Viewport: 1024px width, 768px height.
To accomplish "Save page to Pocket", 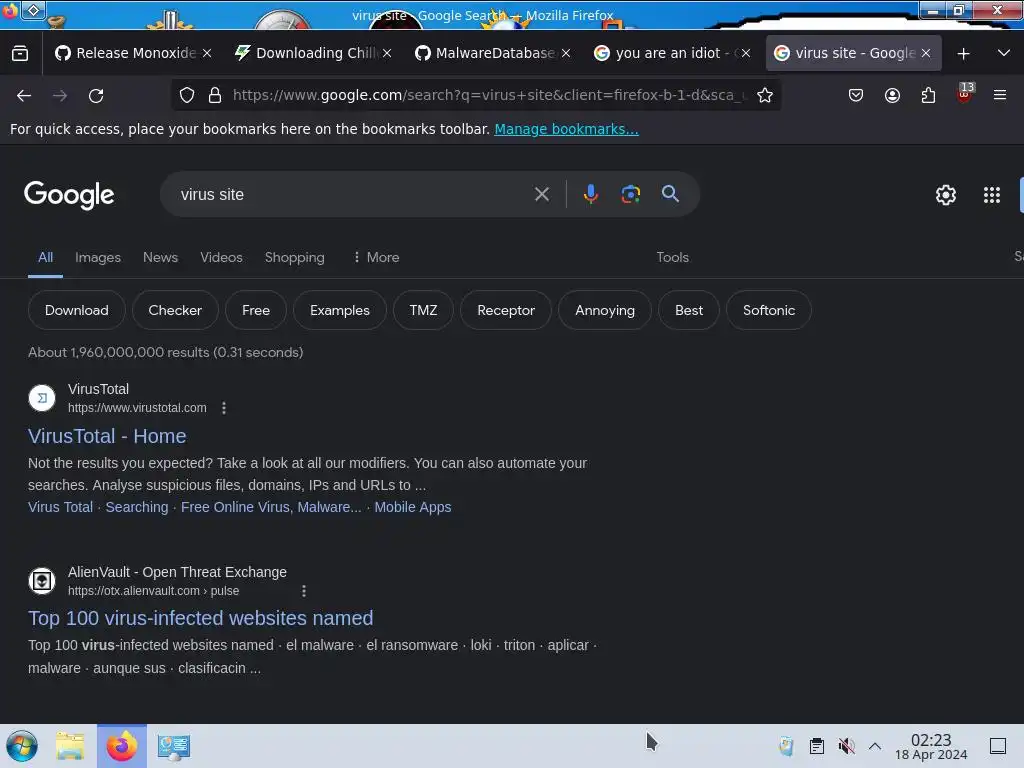I will (x=856, y=95).
